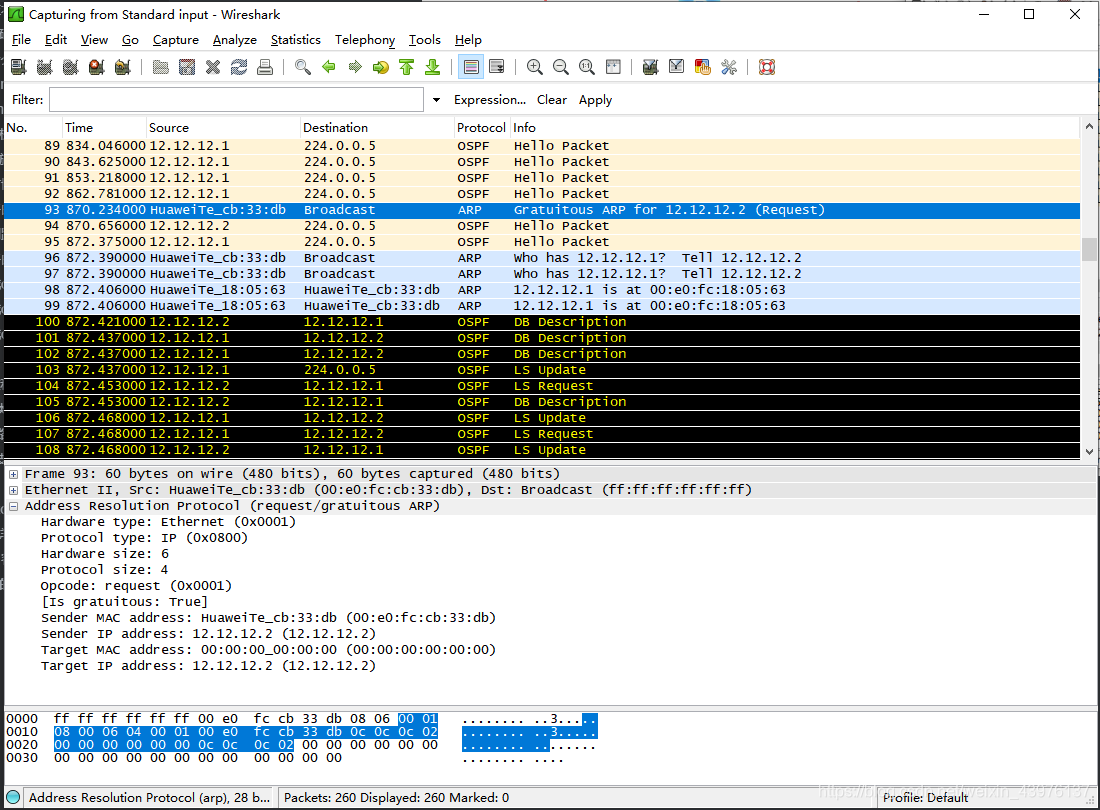Image resolution: width=1100 pixels, height=810 pixels.
Task: Click 'Profile: Default' in the status bar
Action: click(925, 797)
